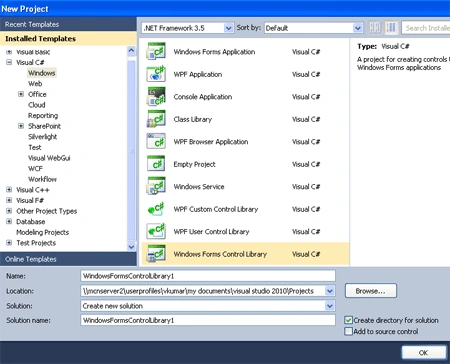Viewport: 450px width, 364px height.
Task: Open Online Templates section
Action: coord(68,259)
